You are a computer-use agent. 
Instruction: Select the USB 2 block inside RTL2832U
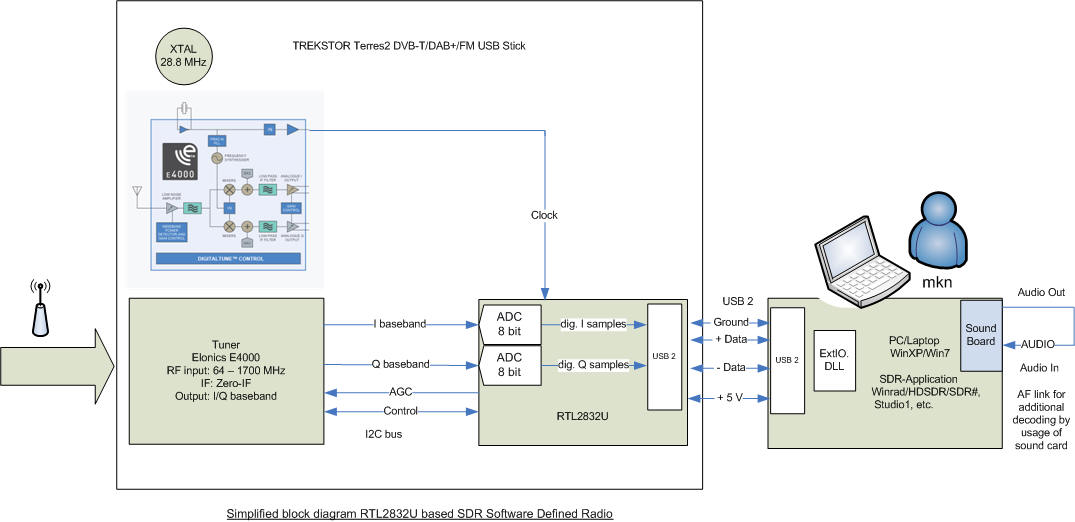(x=664, y=357)
